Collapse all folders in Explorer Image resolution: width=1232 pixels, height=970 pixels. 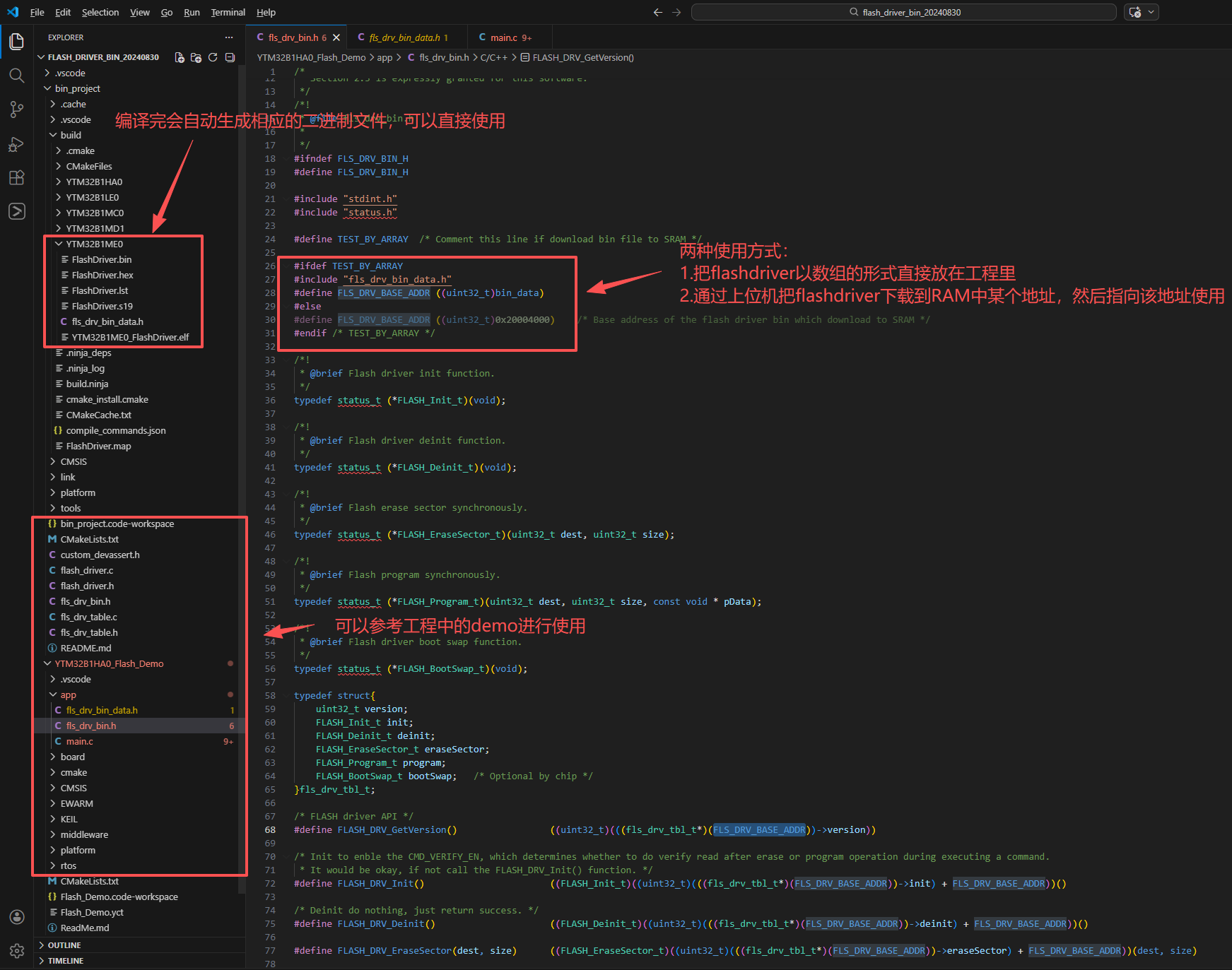(x=230, y=57)
